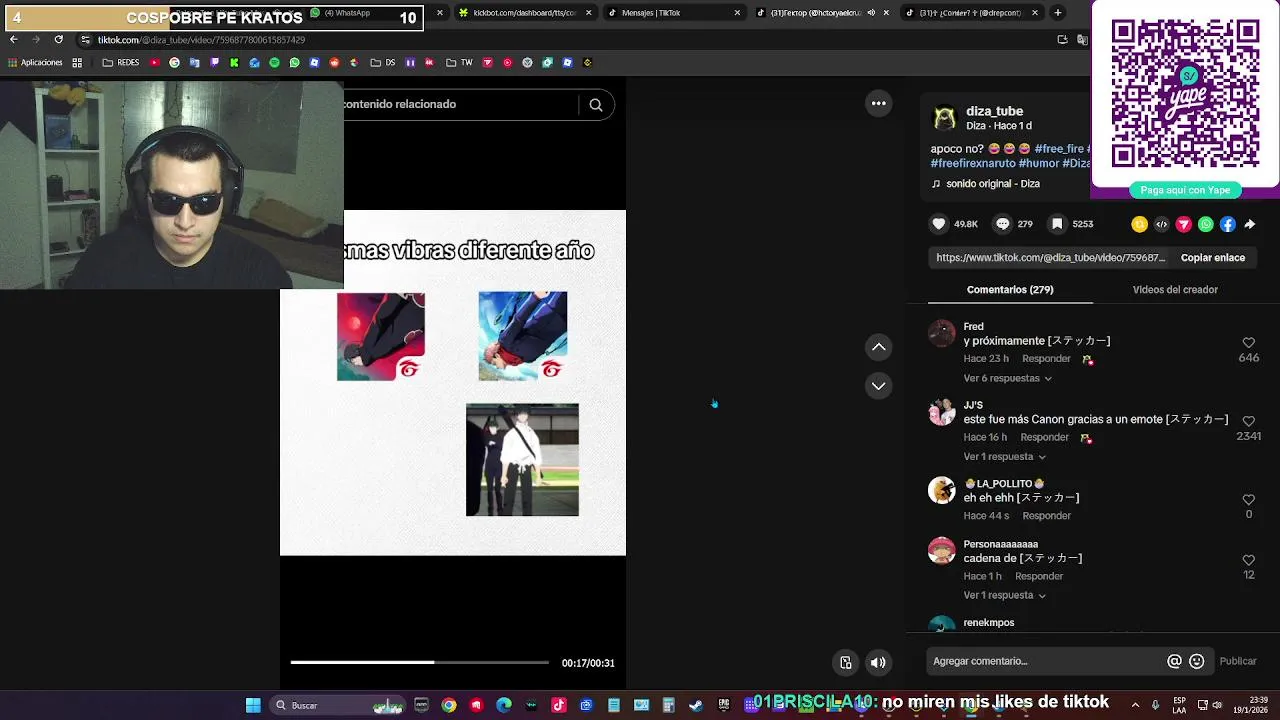Open Google Chrome from the taskbar
The height and width of the screenshot is (720, 1280).
449,705
